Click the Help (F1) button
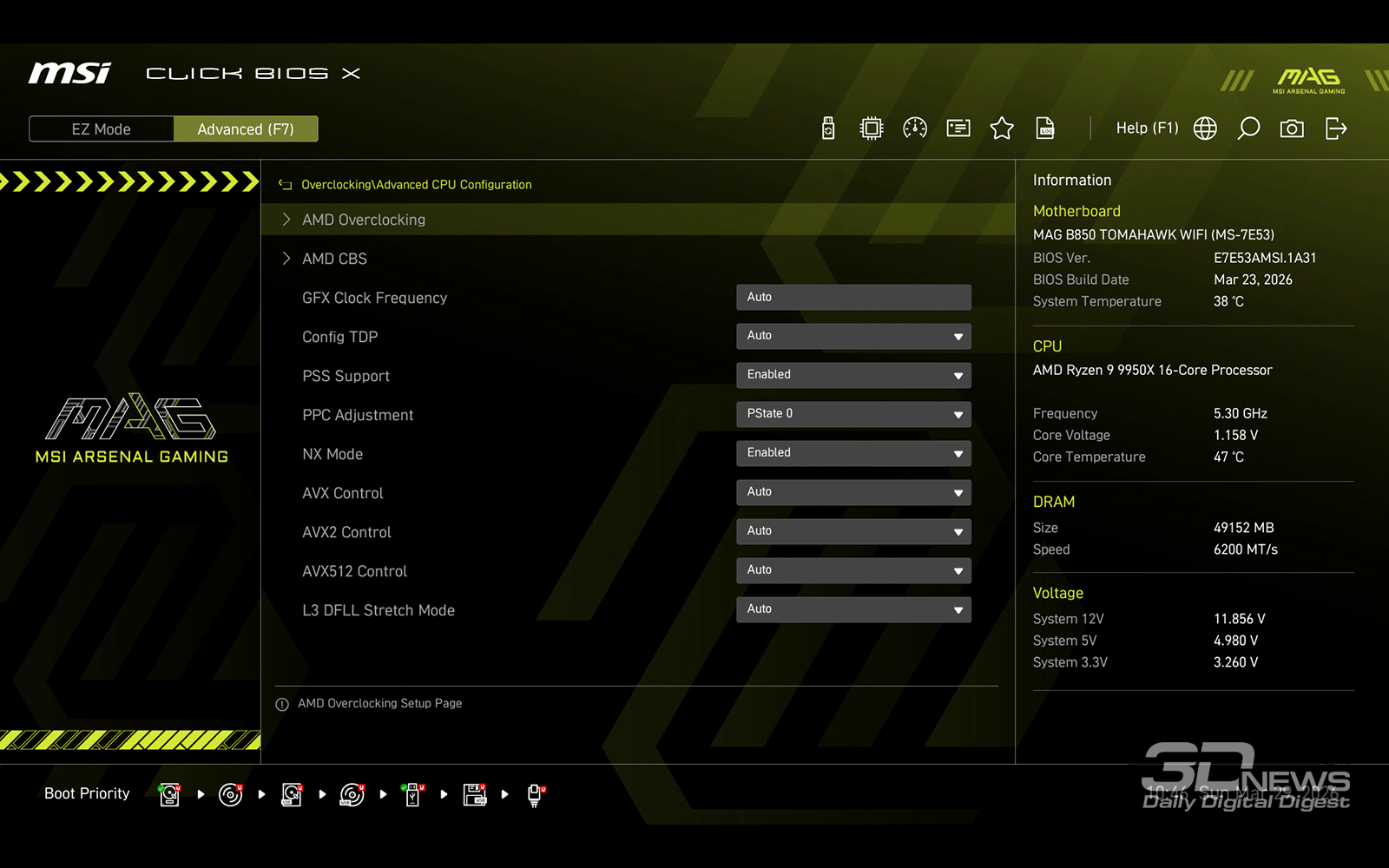 (x=1147, y=128)
